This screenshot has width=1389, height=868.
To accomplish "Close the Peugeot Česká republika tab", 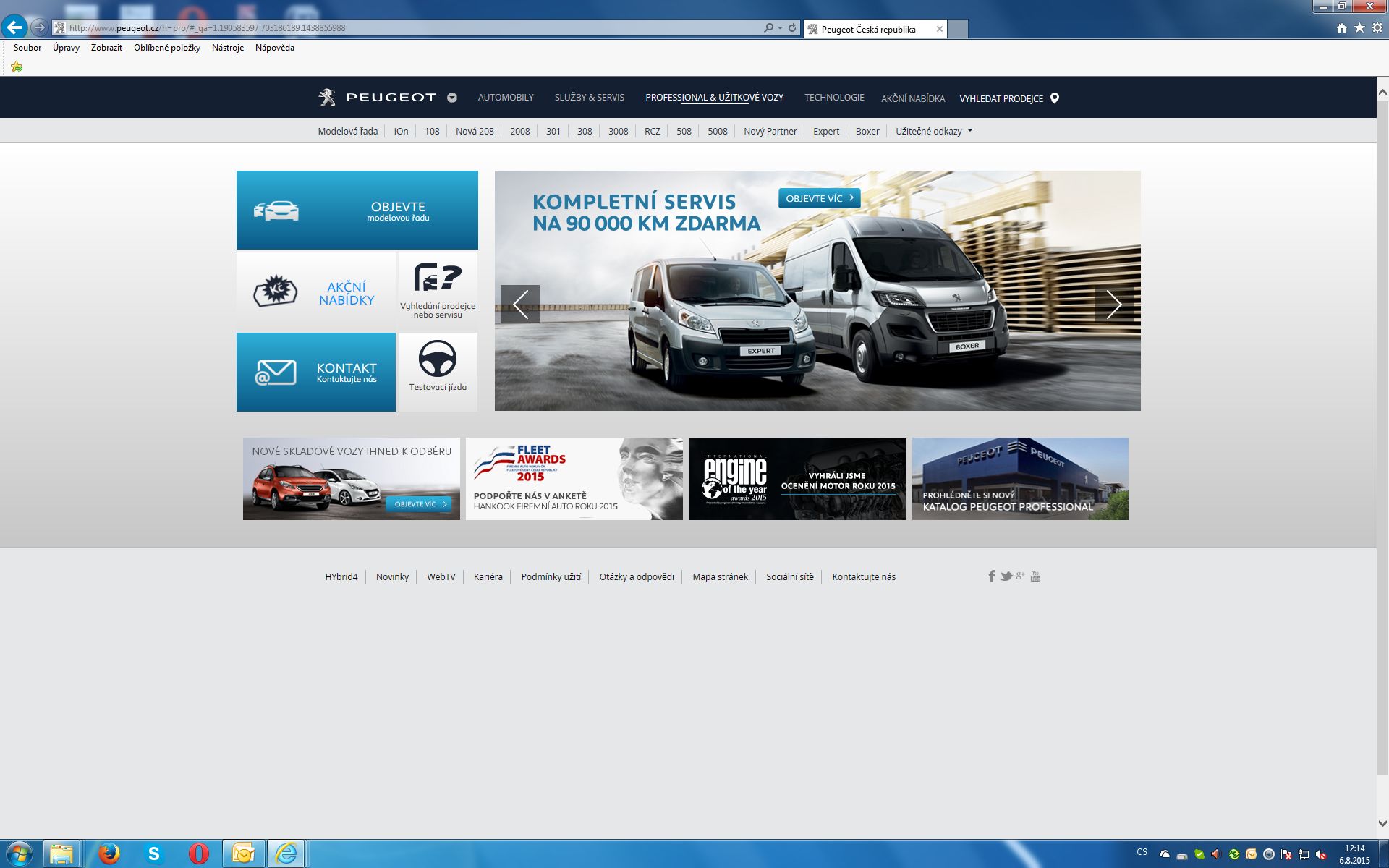I will (940, 30).
